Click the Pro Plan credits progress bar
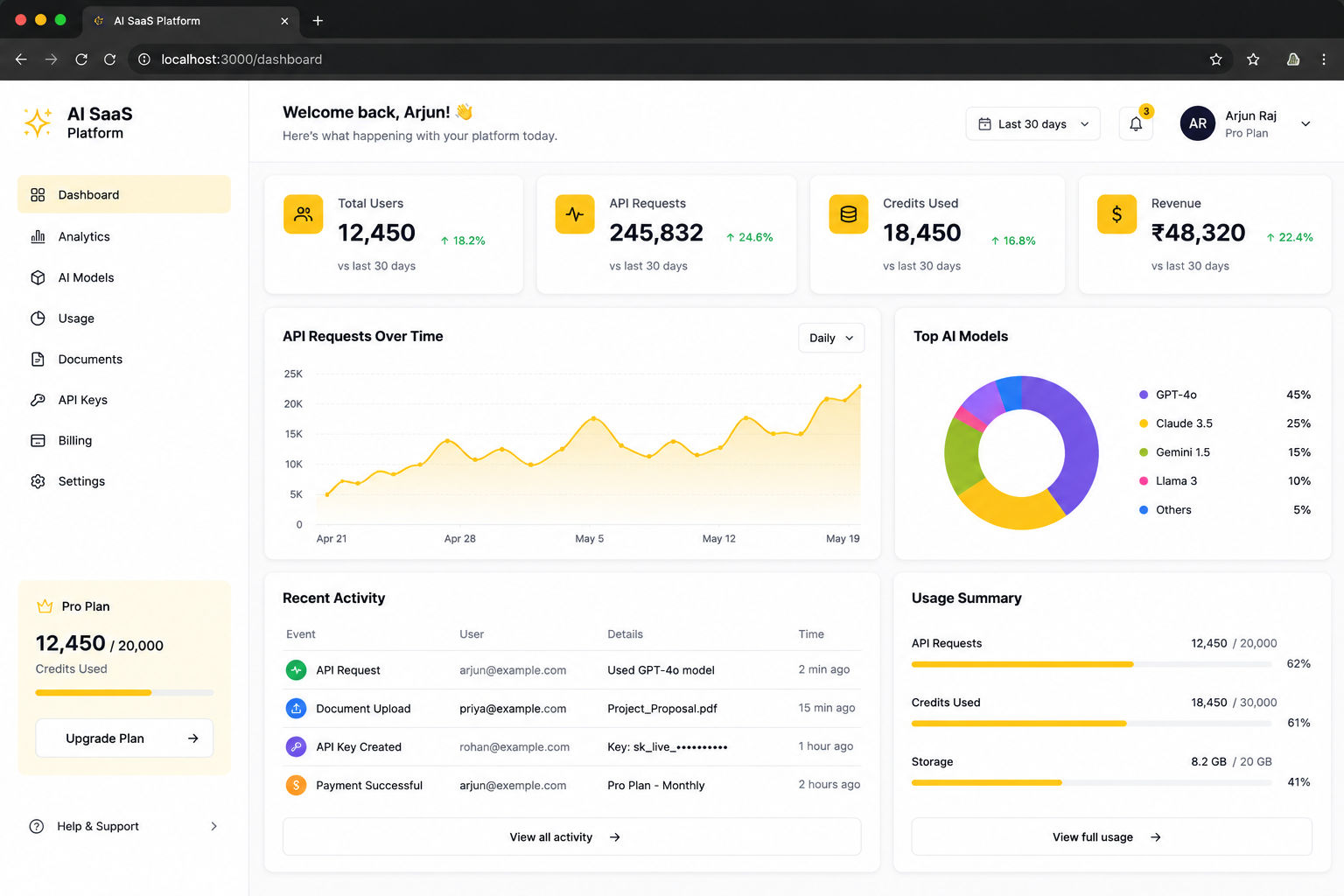 coord(124,693)
